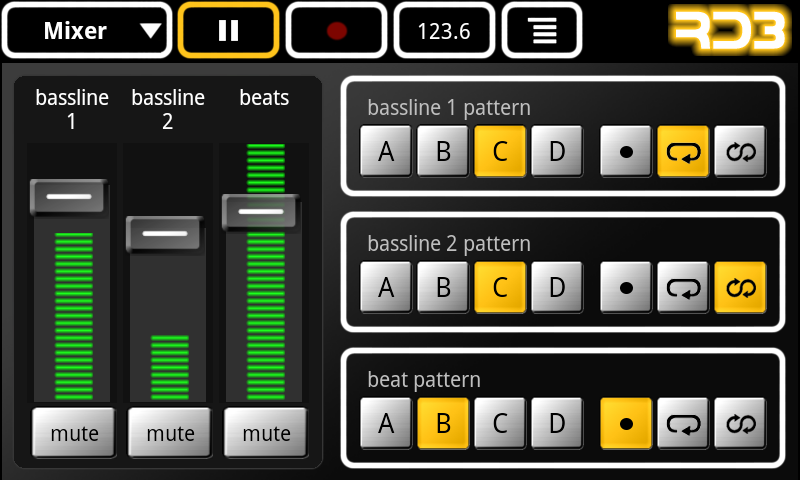Screen dimensions: 800x480
Task: Click the bassline 1 volume fader handle
Action: pos(68,196)
